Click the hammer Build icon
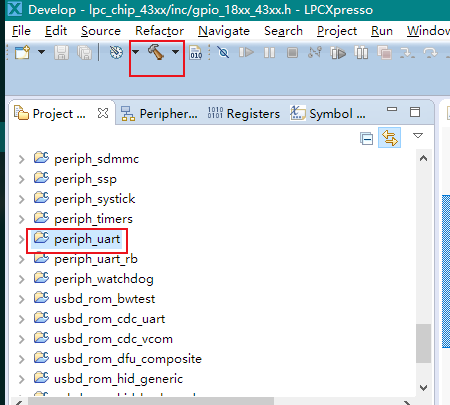The width and height of the screenshot is (450, 405). click(156, 52)
